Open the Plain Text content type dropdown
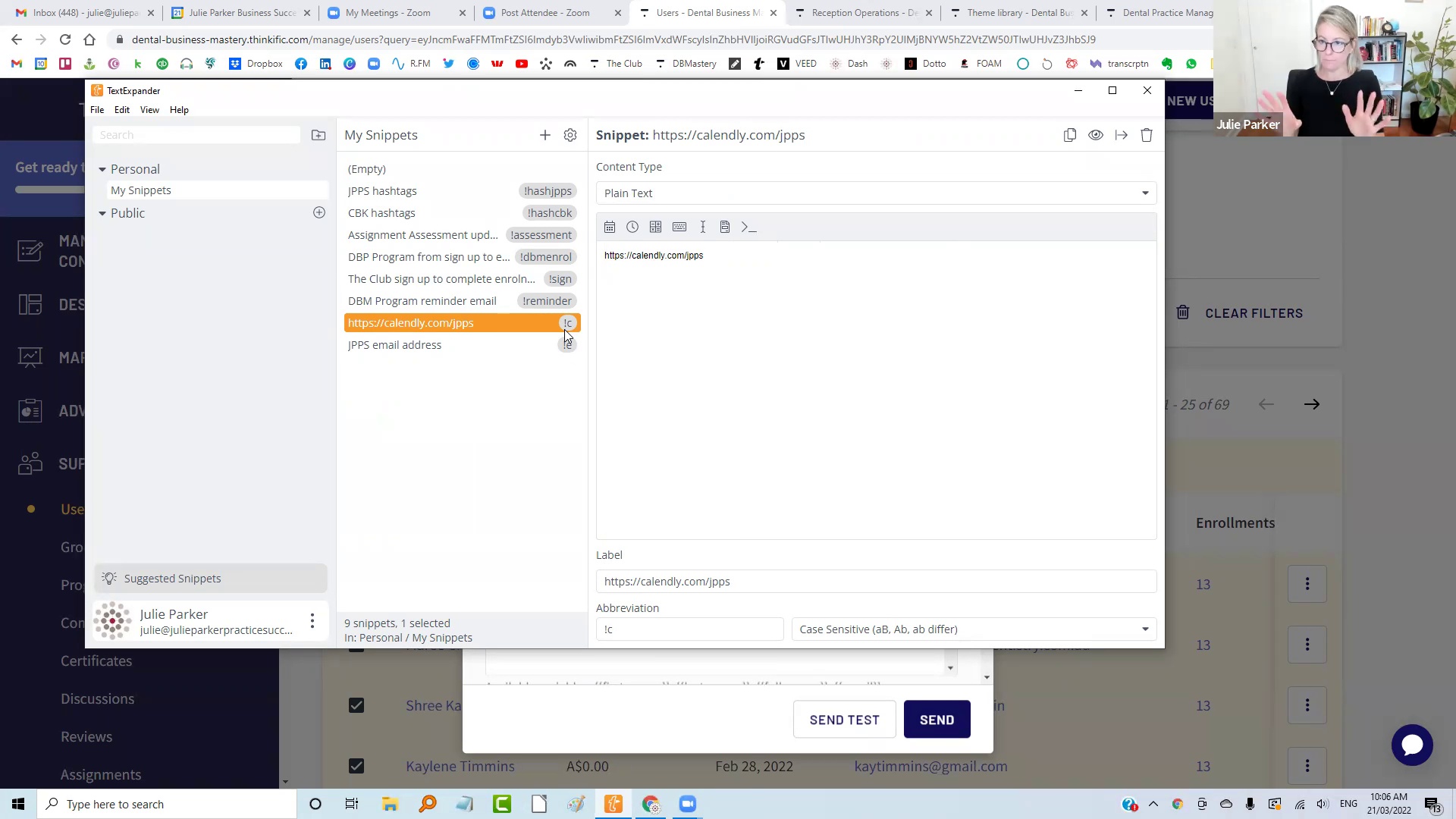The height and width of the screenshot is (819, 1456). [x=876, y=193]
